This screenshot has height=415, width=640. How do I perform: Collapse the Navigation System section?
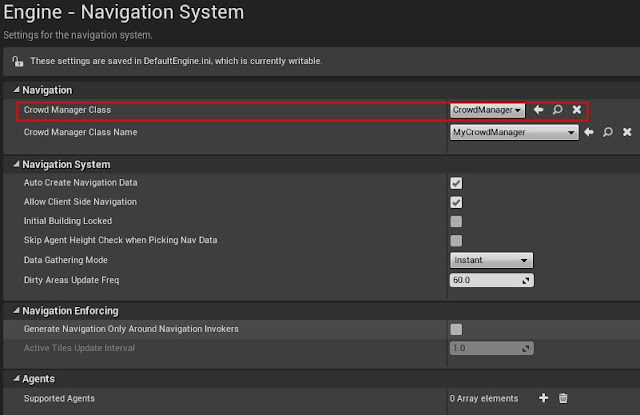(x=16, y=164)
